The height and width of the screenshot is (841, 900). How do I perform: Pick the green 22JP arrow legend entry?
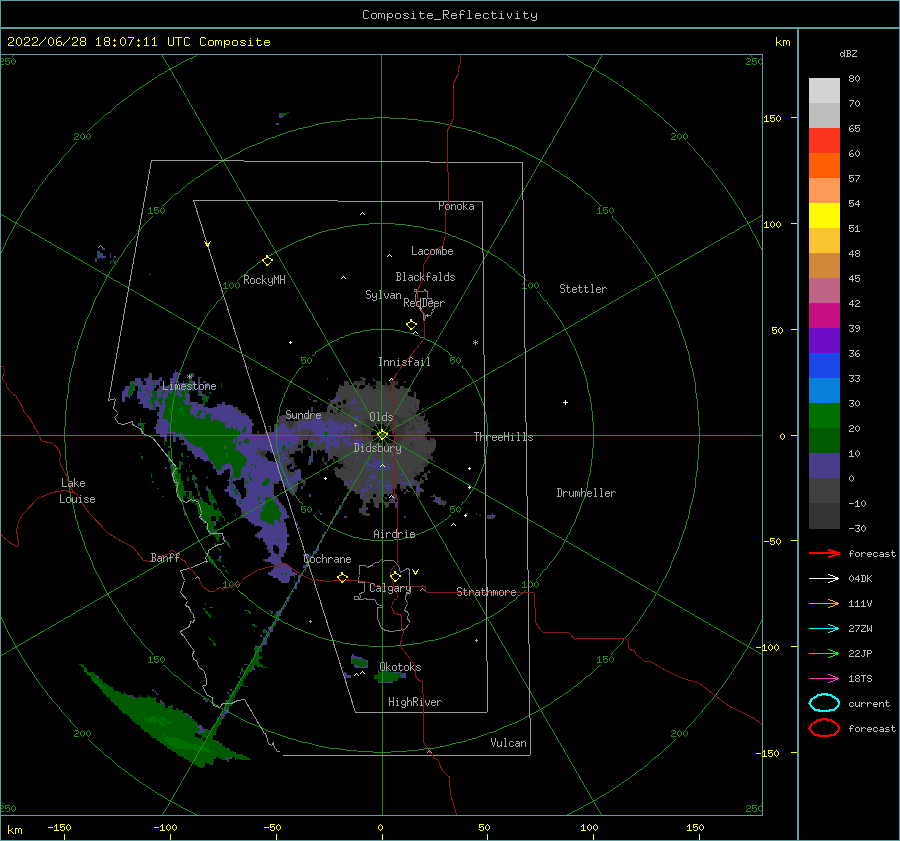point(824,653)
